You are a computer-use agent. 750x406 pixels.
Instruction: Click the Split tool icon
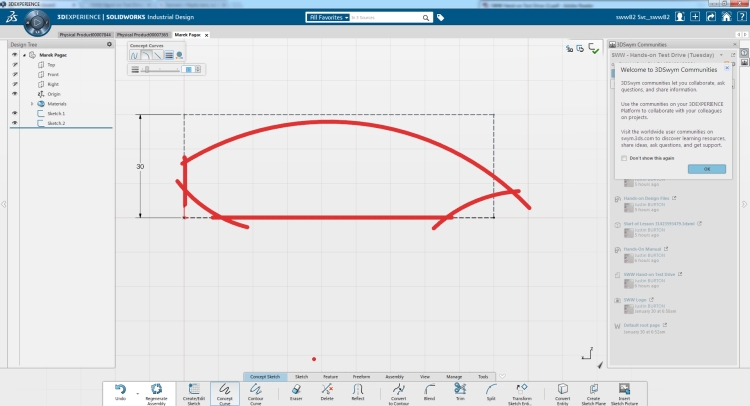click(x=491, y=390)
